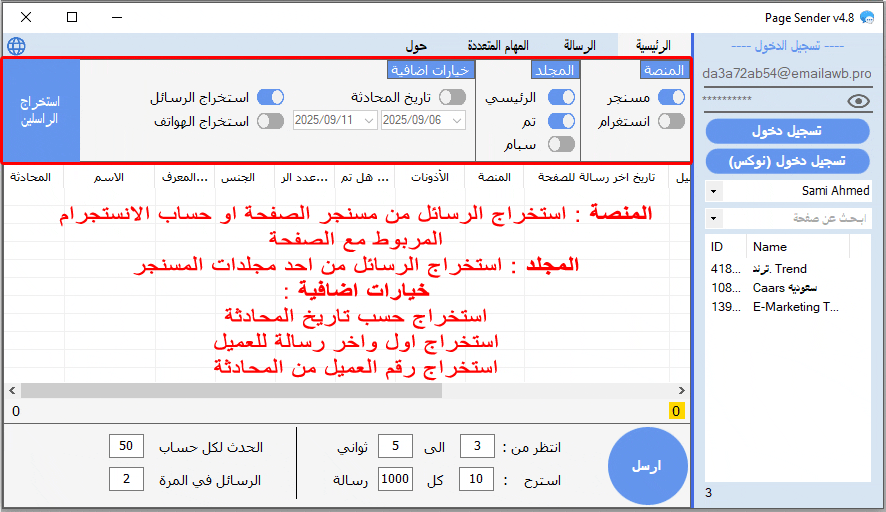Click the الى wait field showing 5
886x512 pixels.
tap(396, 446)
